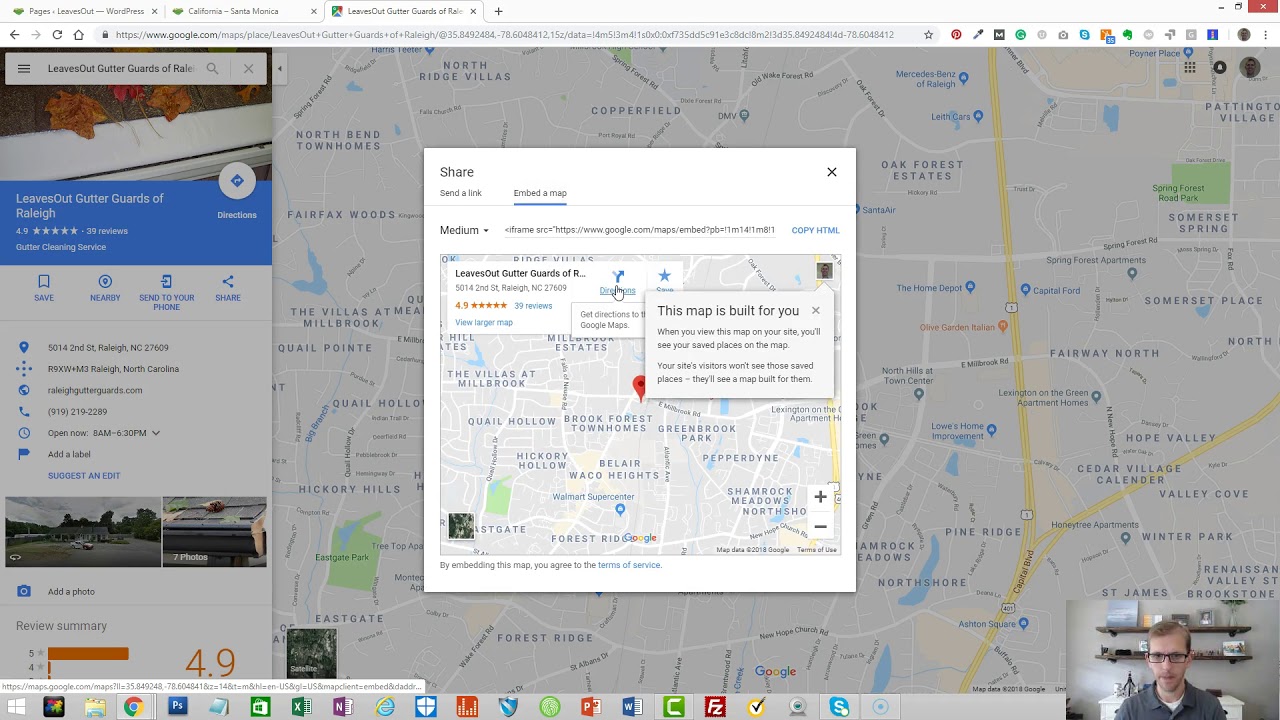The image size is (1280, 720).
Task: Select the Embed a map tab
Action: pos(540,193)
